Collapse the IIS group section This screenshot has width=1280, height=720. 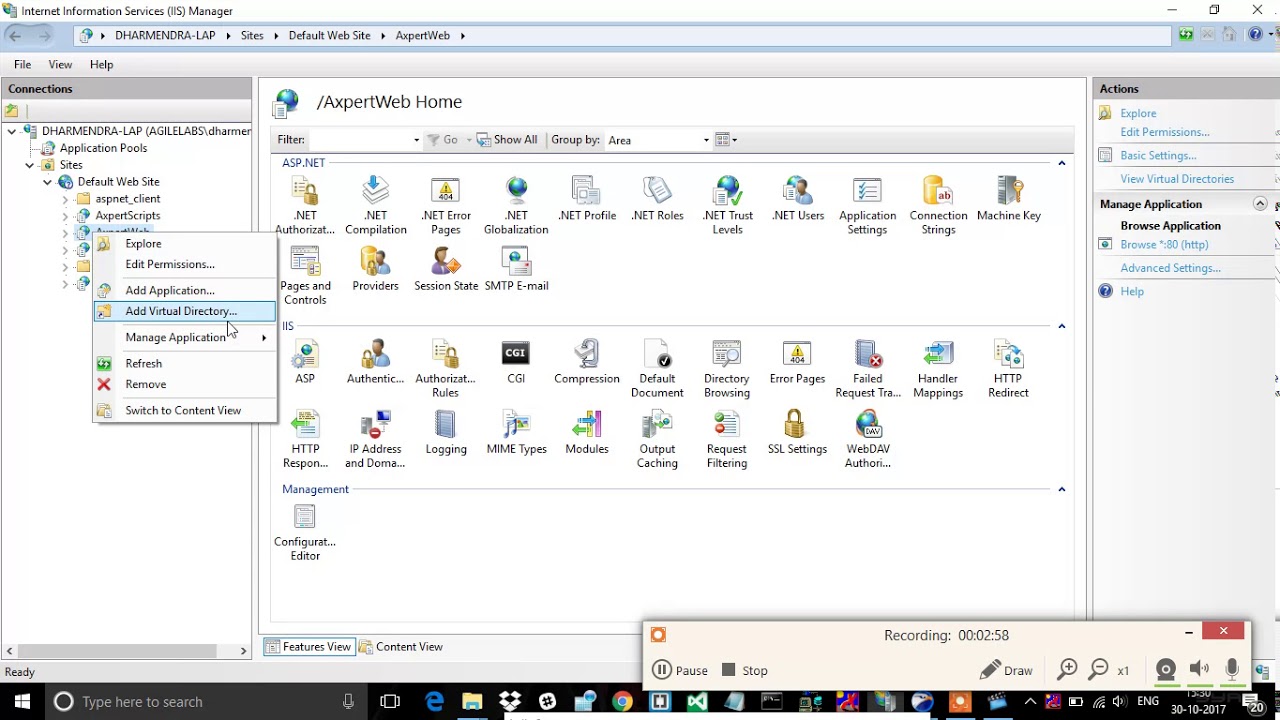(x=1062, y=326)
